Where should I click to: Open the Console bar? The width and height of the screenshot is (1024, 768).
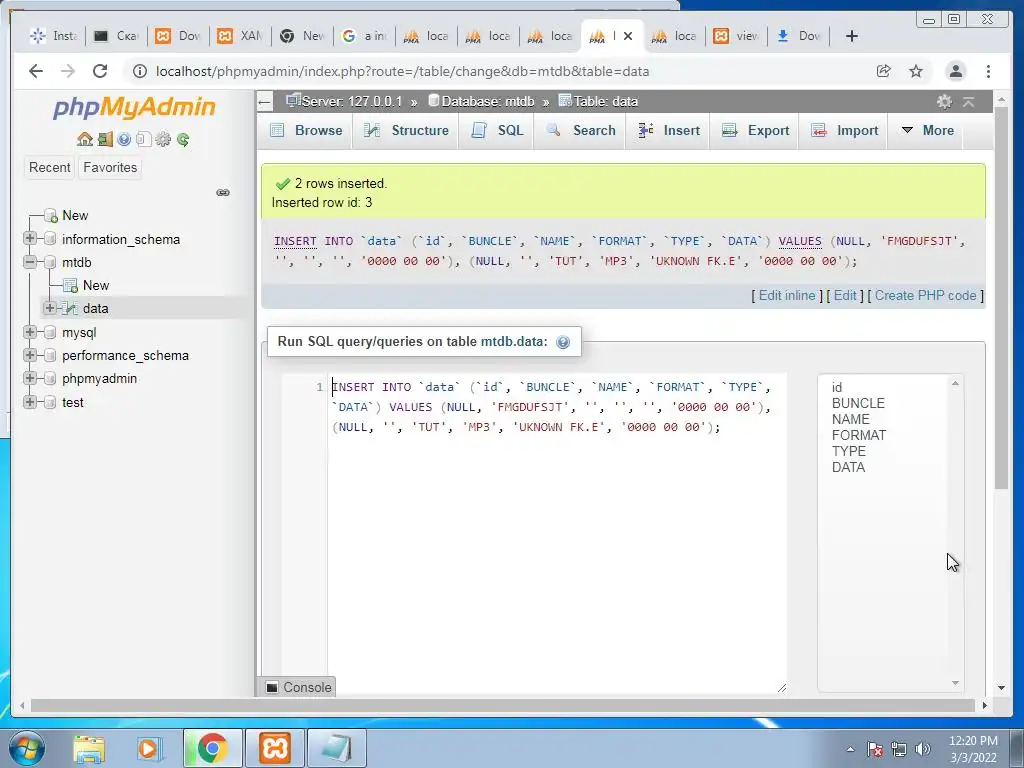298,687
